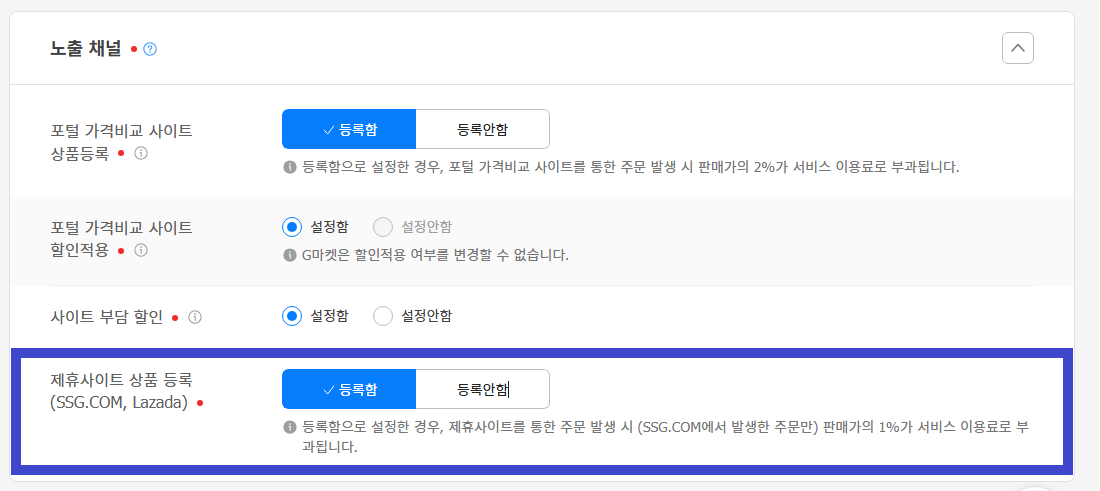Select 설정함 for 포털 가격비교 사이트 할인적용
The image size is (1100, 491).
coord(292,227)
